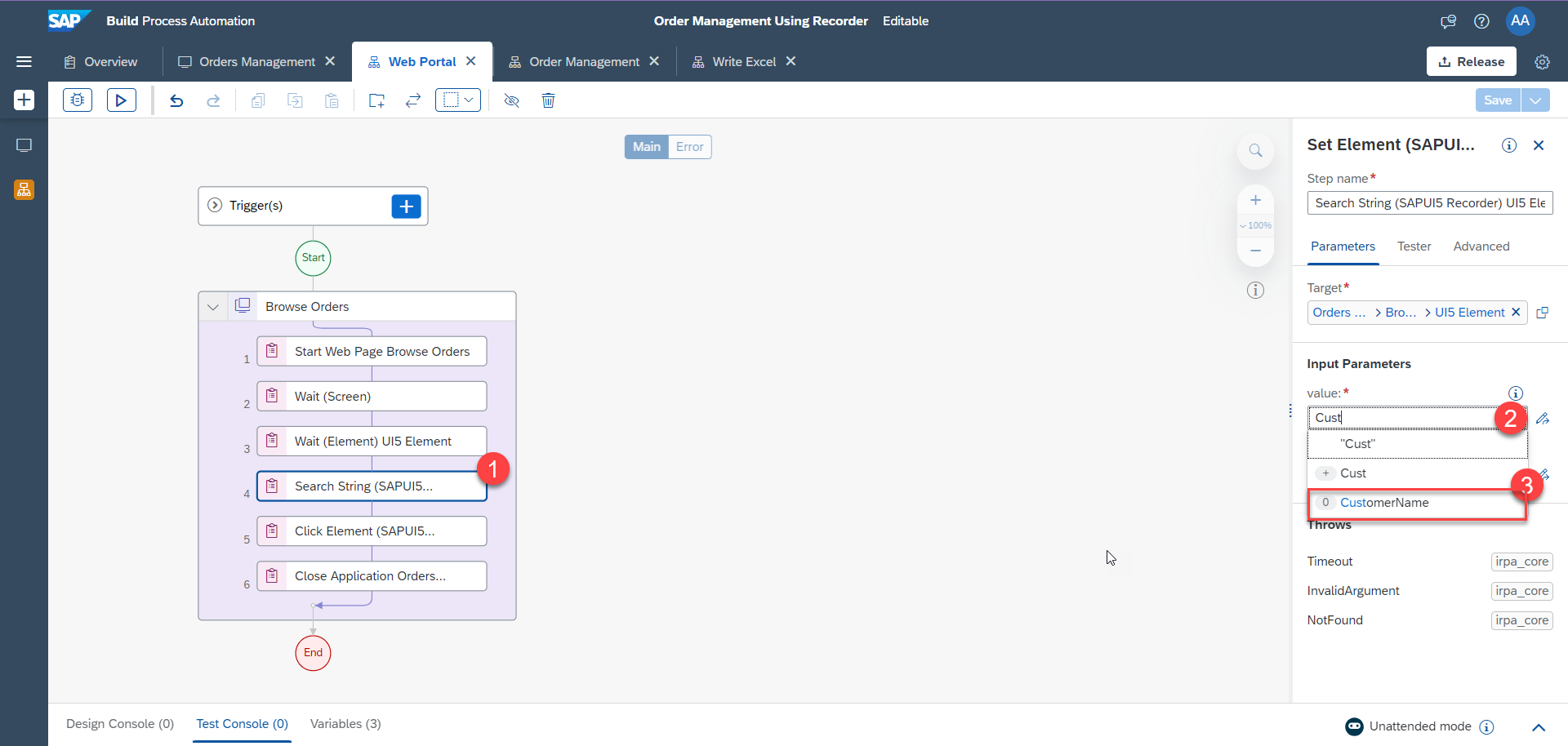Open the screen artifacts sidebar icon
This screenshot has width=1568, height=746.
pos(24,145)
